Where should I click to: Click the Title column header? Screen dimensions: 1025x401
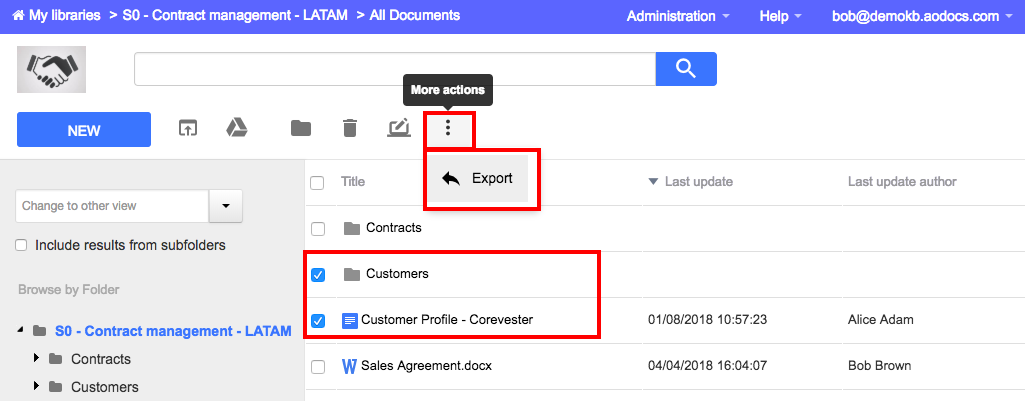[x=353, y=181]
